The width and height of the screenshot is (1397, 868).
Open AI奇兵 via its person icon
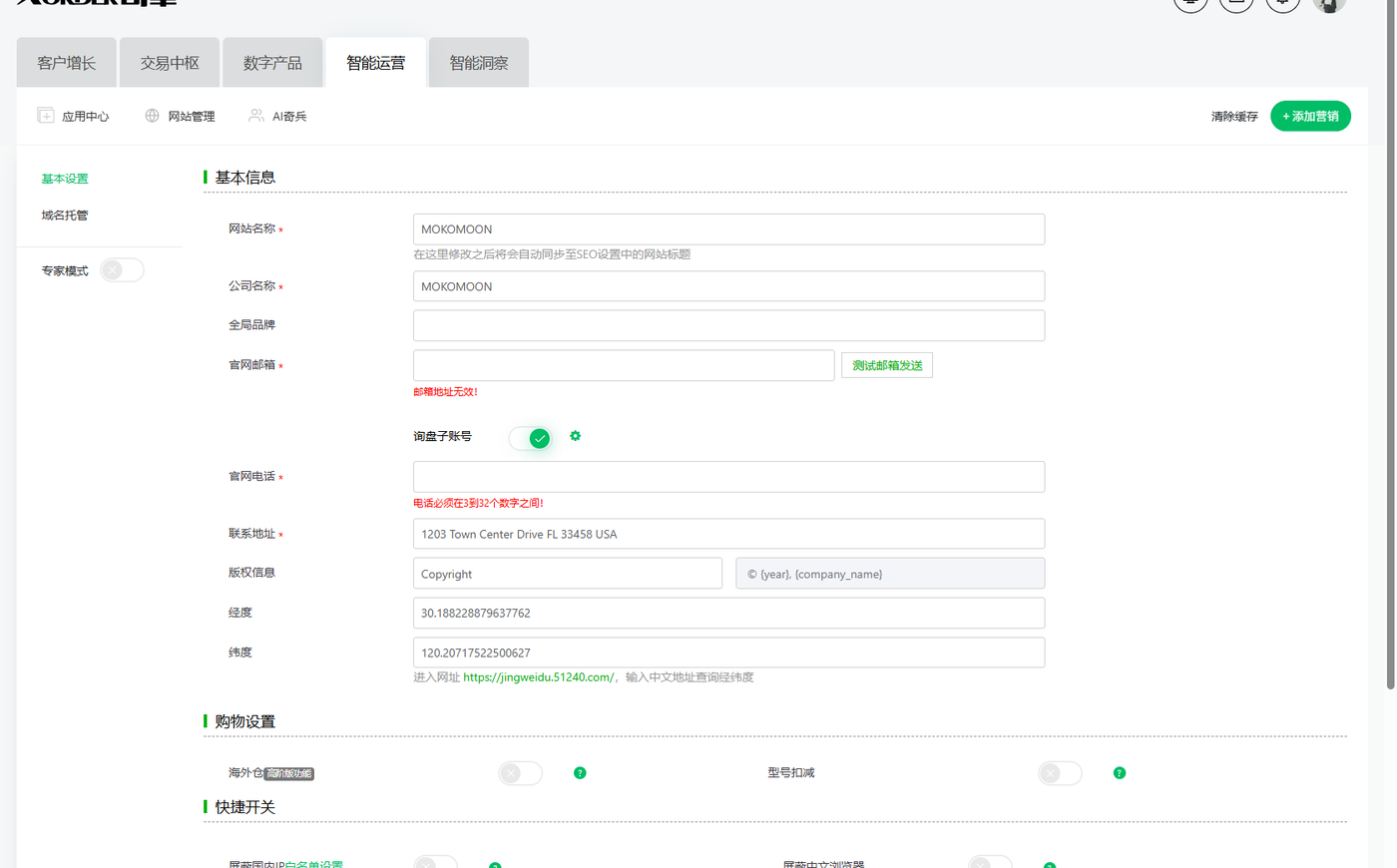[x=256, y=116]
